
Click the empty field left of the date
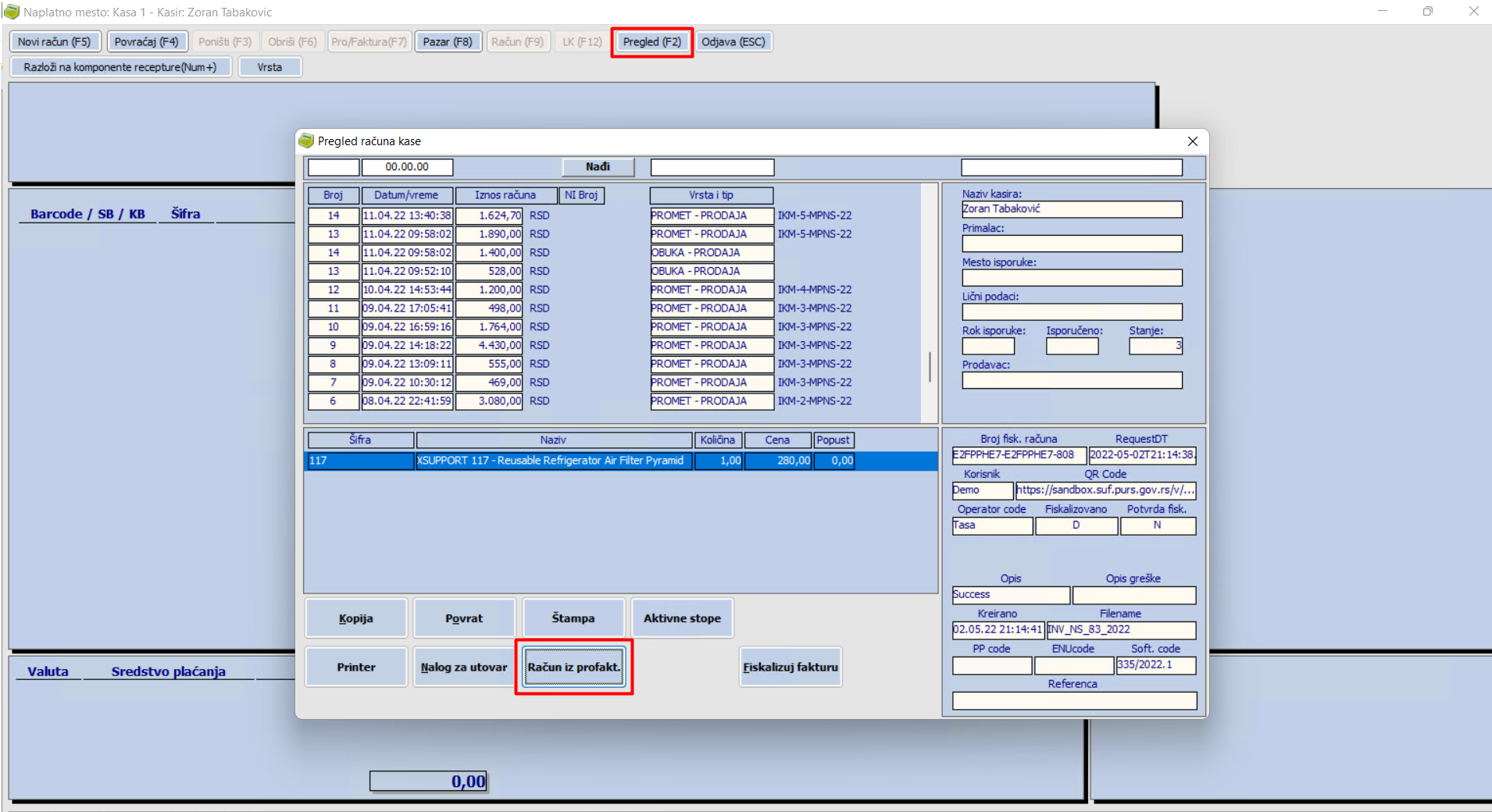pyautogui.click(x=334, y=167)
